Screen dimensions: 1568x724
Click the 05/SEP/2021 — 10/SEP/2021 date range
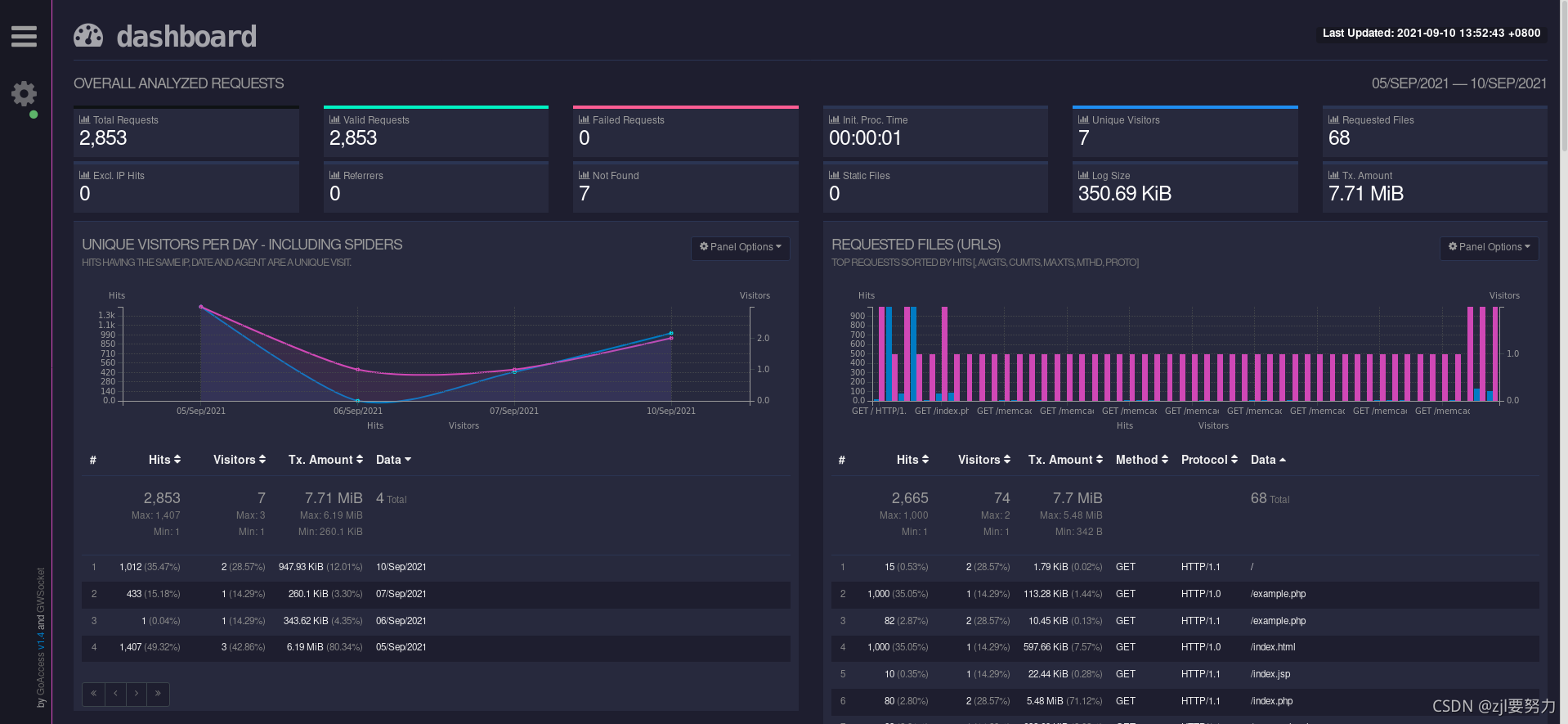click(x=1458, y=83)
